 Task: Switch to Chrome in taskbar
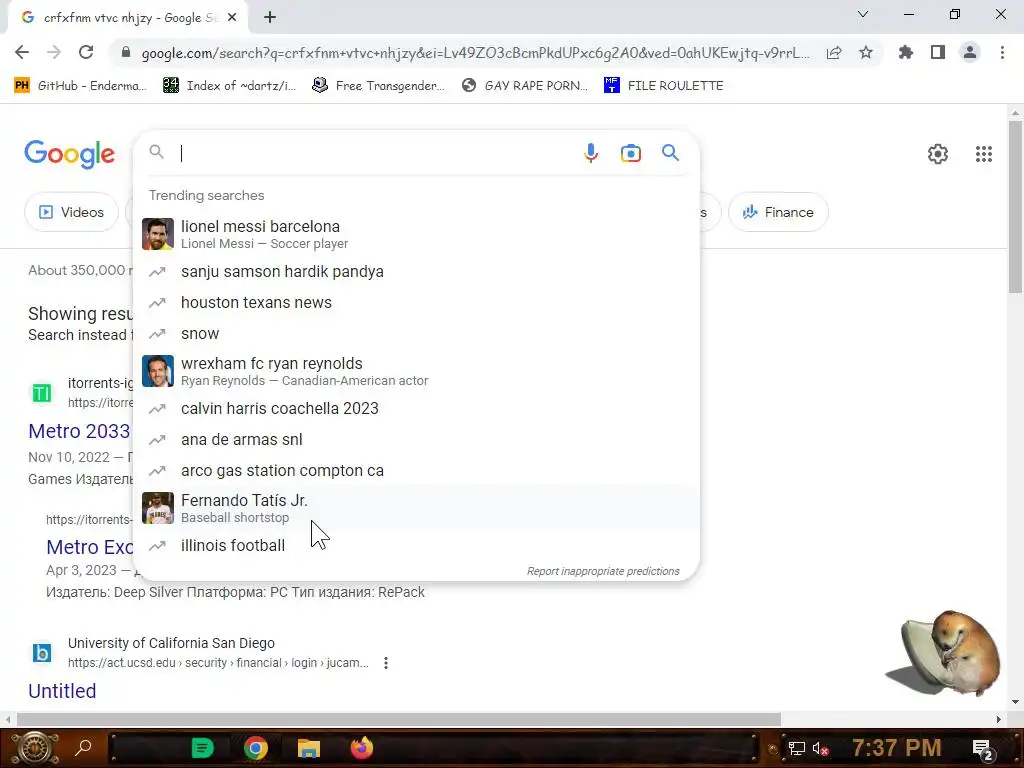(255, 748)
